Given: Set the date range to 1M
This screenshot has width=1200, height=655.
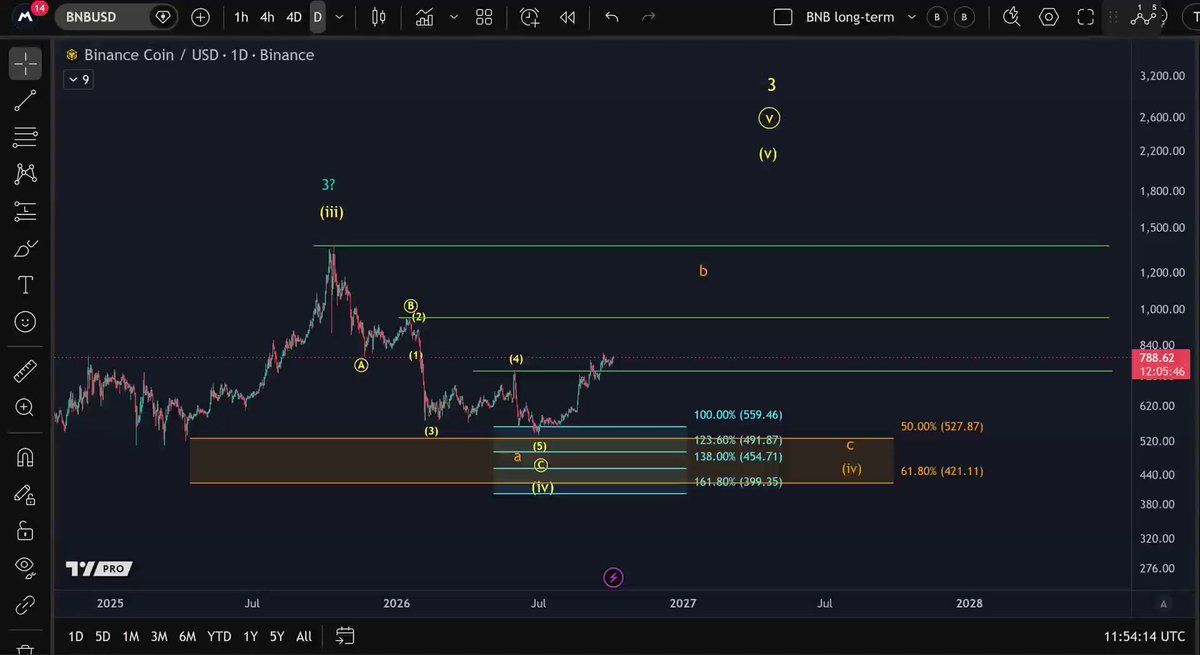Looking at the screenshot, I should click(x=131, y=636).
